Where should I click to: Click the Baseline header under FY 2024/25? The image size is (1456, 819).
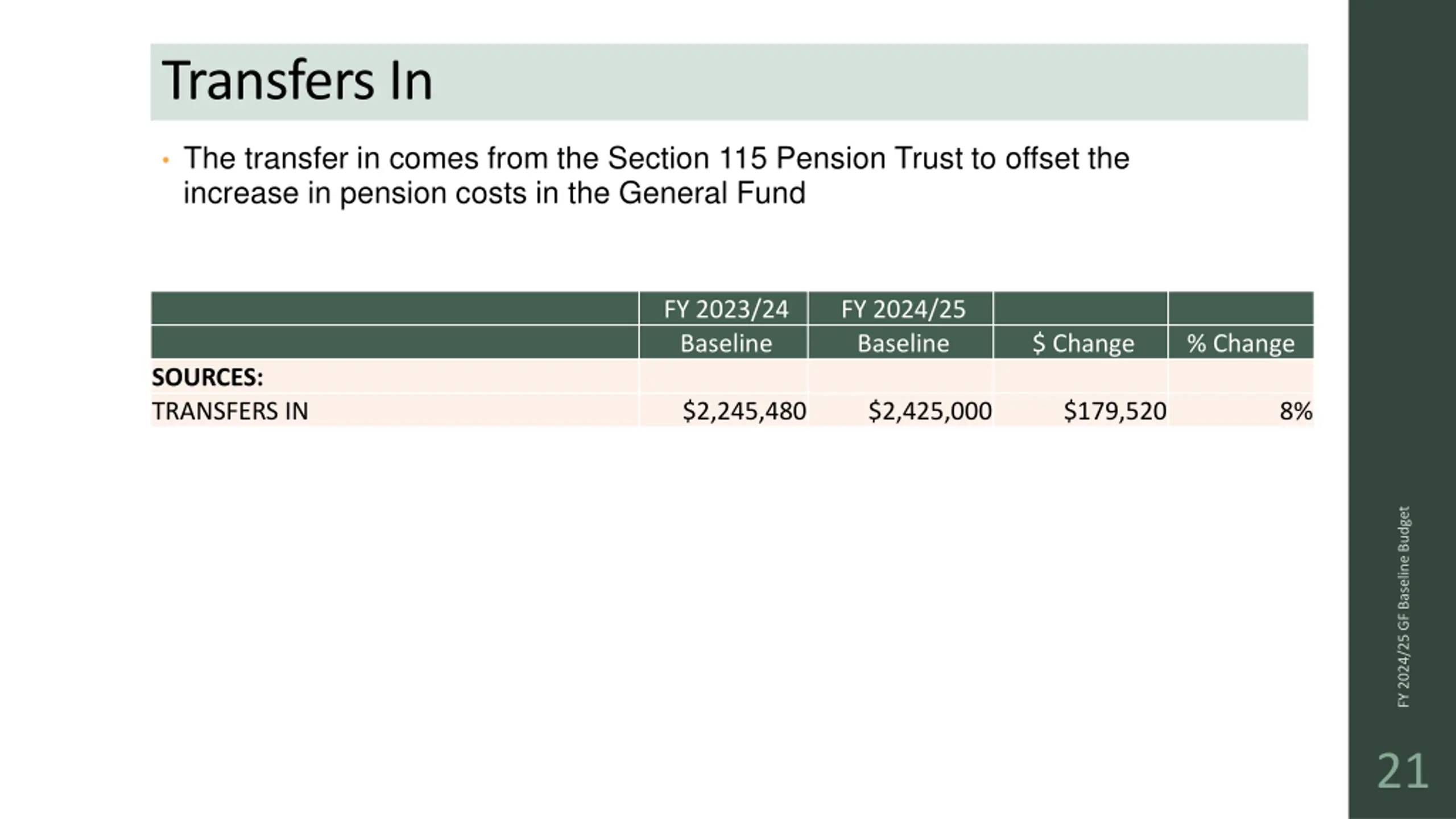(x=903, y=343)
